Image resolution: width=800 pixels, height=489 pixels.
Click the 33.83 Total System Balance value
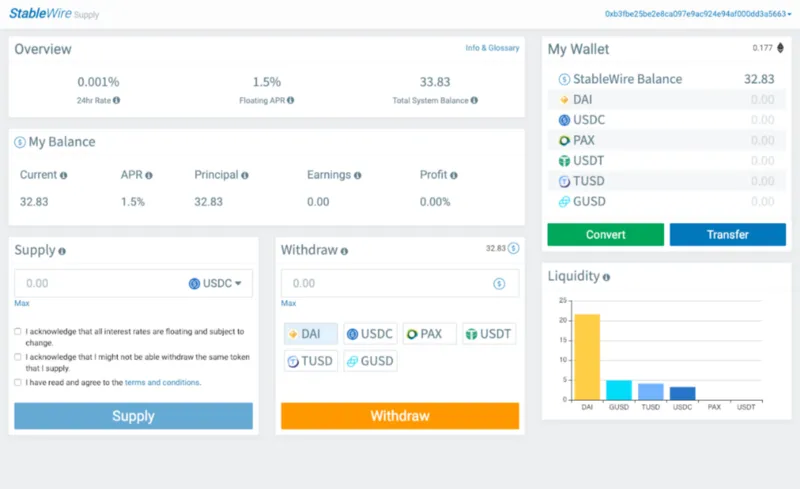pos(435,82)
